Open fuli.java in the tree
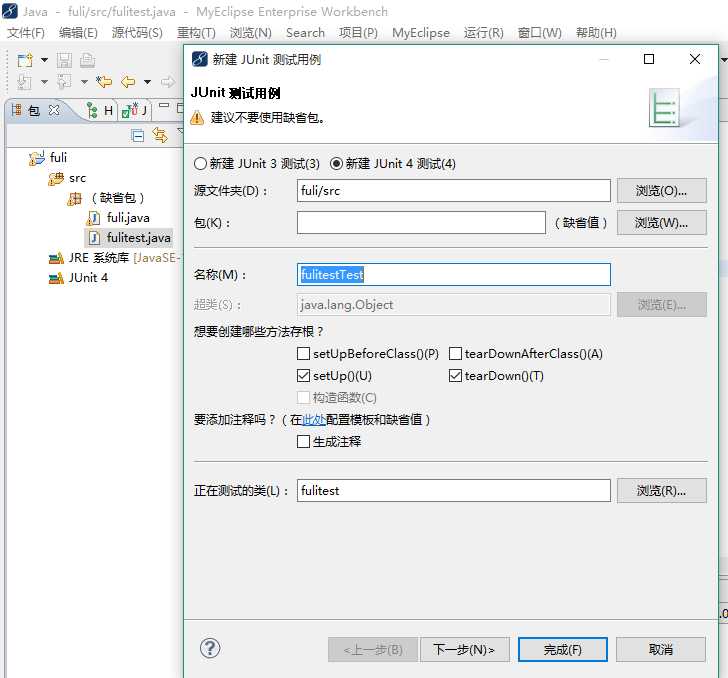Screen dimensions: 728x678 (118, 218)
